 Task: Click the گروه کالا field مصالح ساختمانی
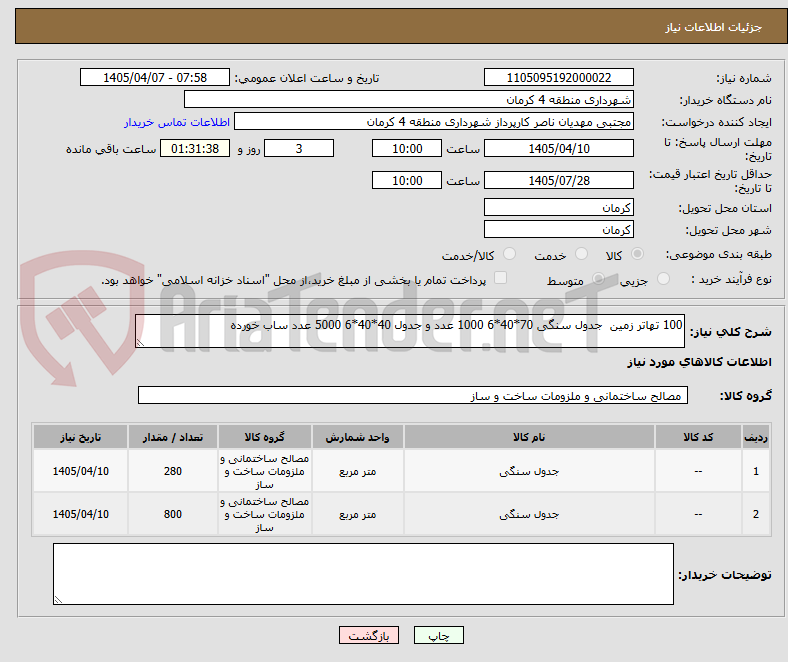[413, 396]
